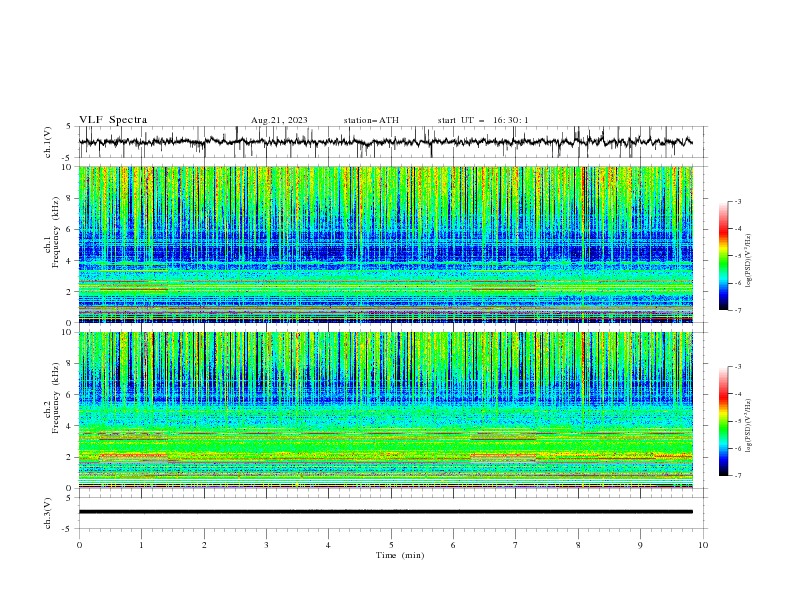Screen dimensions: 792x612
Task: Click the ch.1 waveform trace panel
Action: pyautogui.click(x=393, y=142)
